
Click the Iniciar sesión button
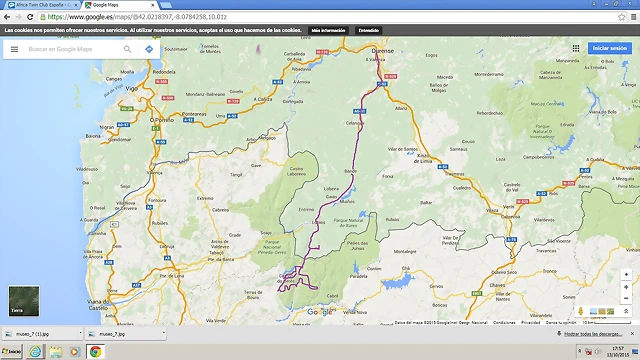pyautogui.click(x=609, y=48)
